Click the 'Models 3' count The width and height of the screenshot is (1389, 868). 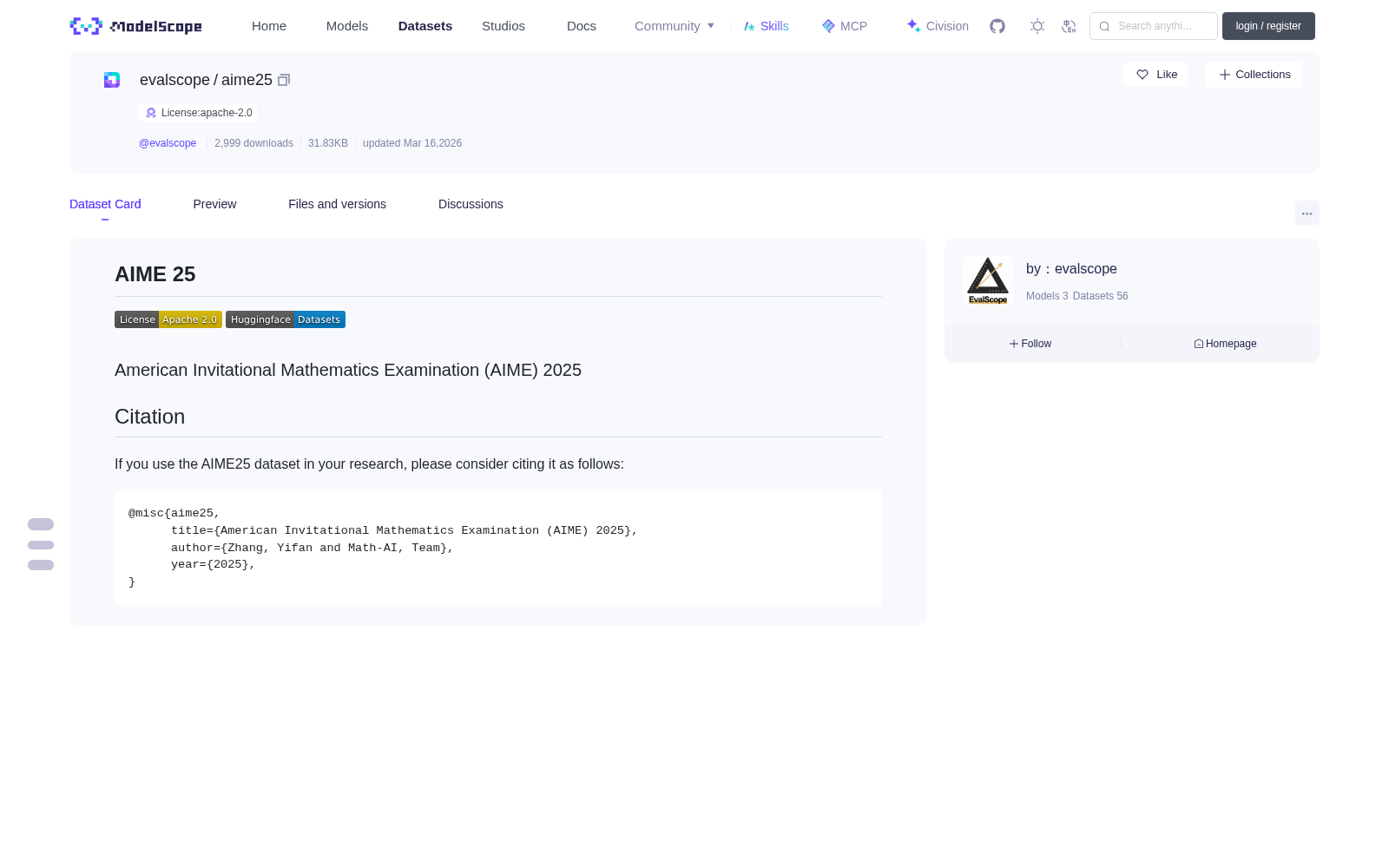[1047, 296]
